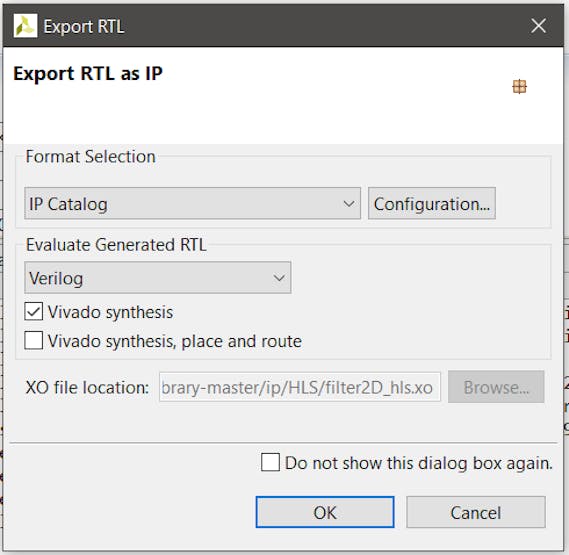569x555 pixels.
Task: Tick Do not show this dialog box again
Action: coord(270,462)
